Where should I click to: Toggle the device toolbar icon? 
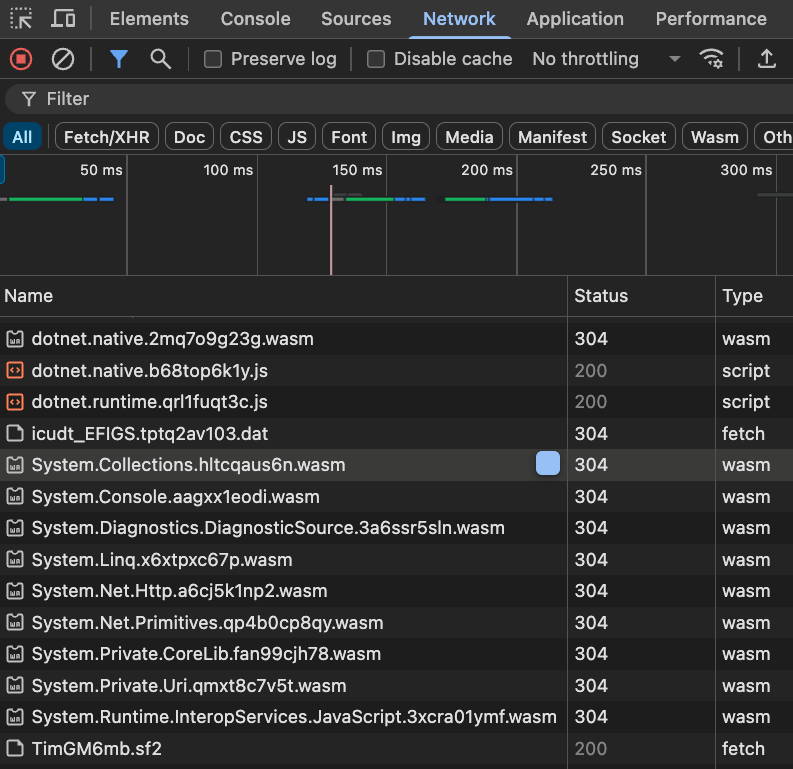pos(63,19)
